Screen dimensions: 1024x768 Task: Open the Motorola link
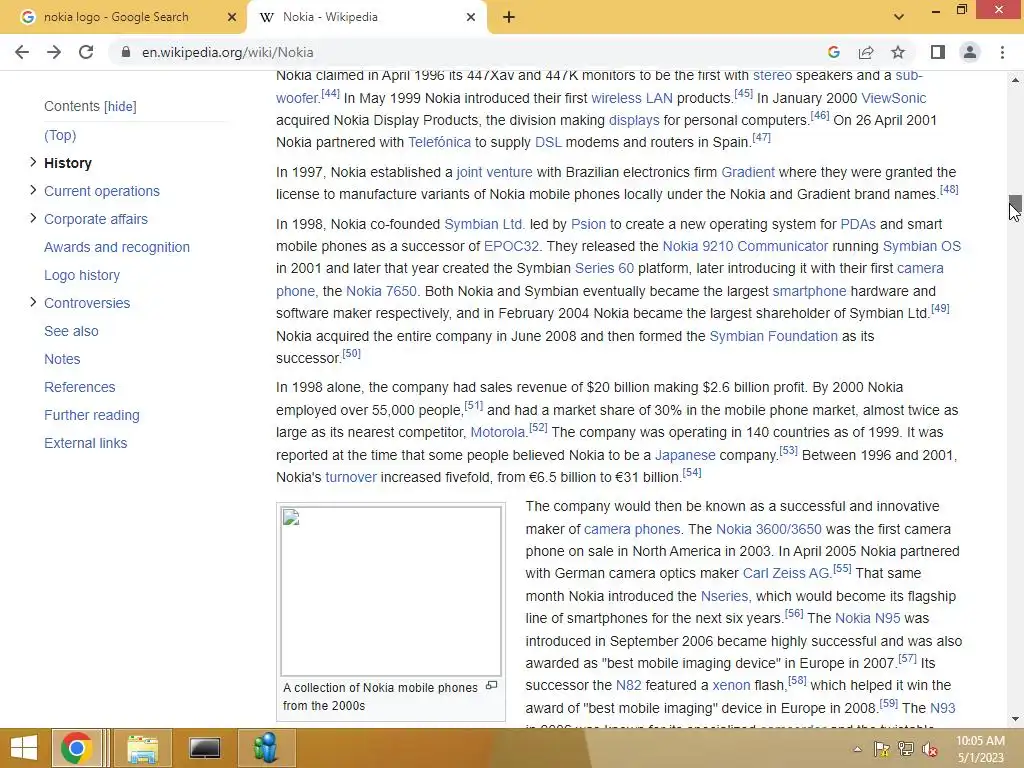coord(498,432)
